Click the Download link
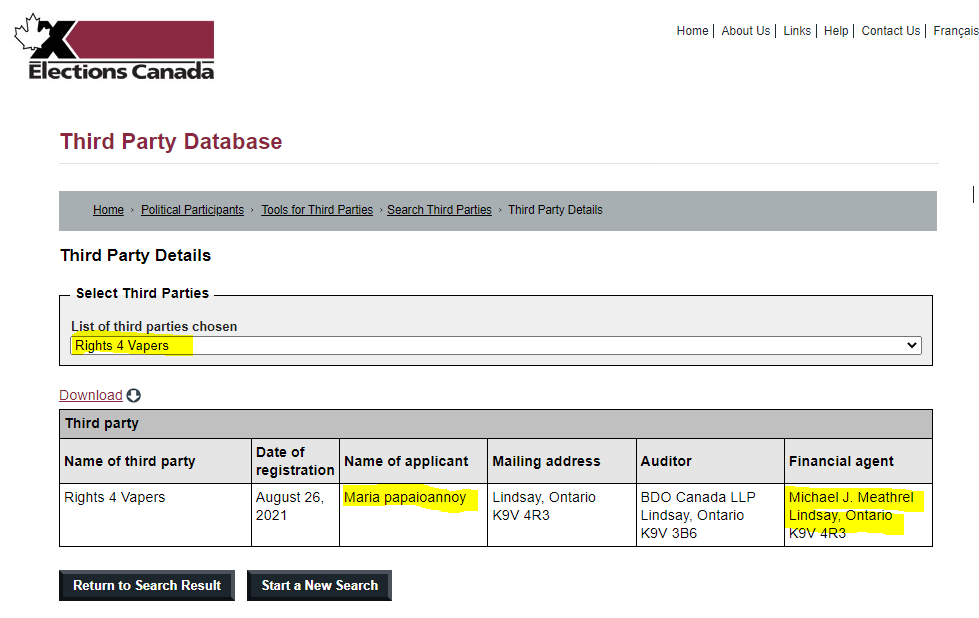Image resolution: width=979 pixels, height=618 pixels. [91, 395]
